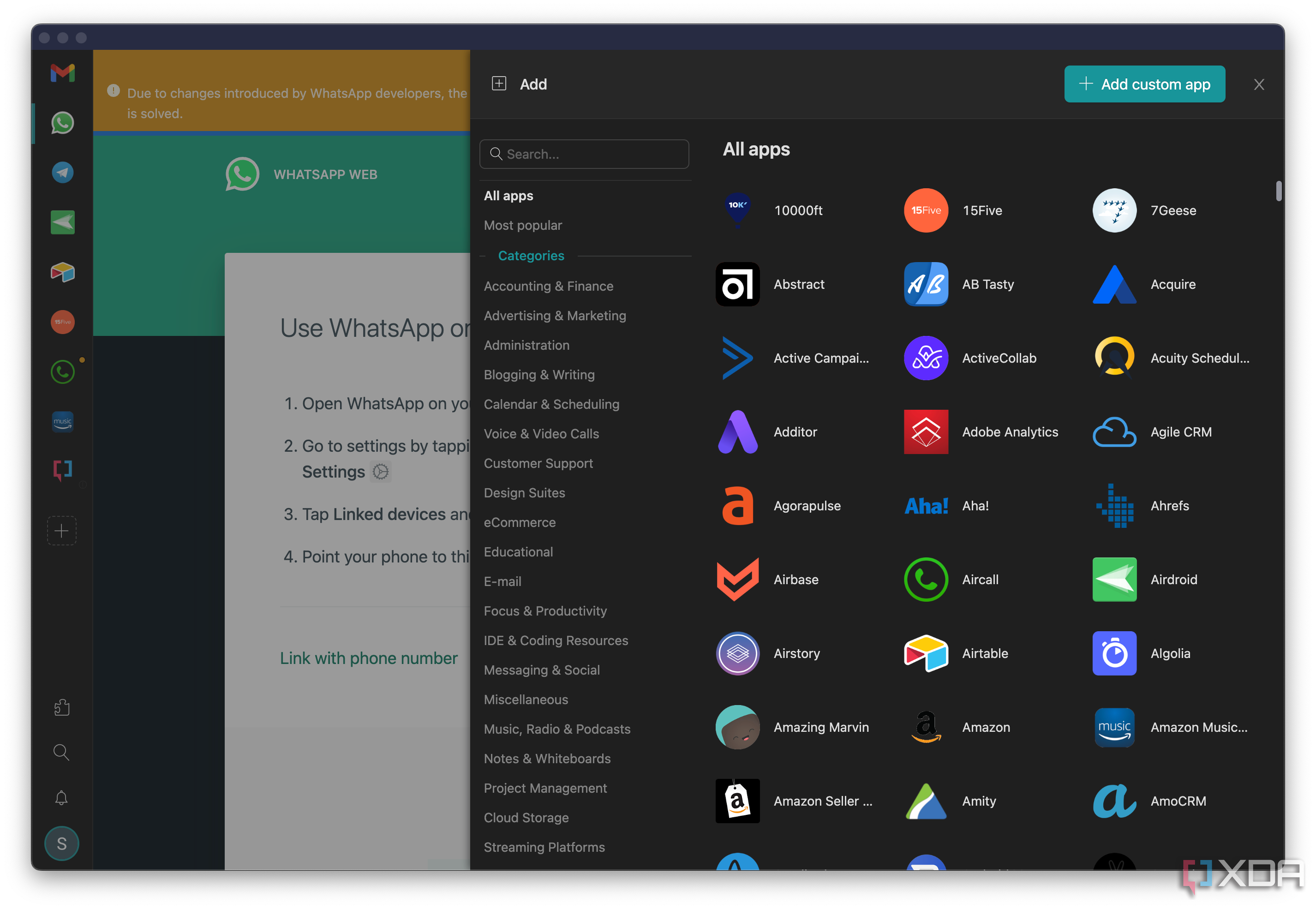The image size is (1316, 909).
Task: Click the search input field
Action: (x=586, y=154)
